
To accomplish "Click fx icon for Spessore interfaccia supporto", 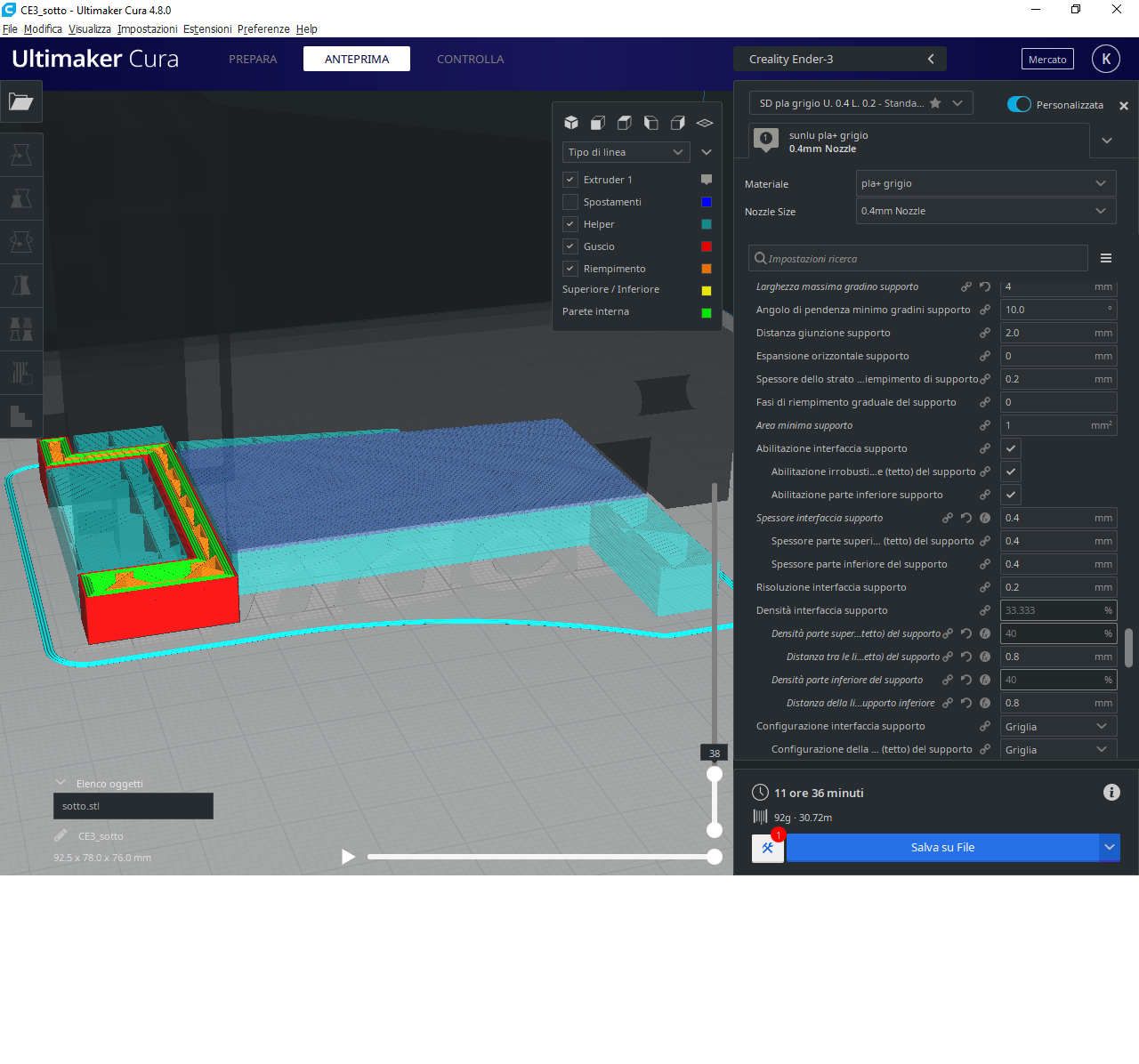I will tap(985, 518).
